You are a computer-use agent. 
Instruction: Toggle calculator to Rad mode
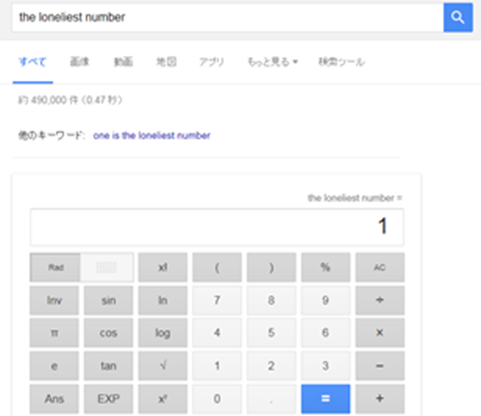coord(55,267)
